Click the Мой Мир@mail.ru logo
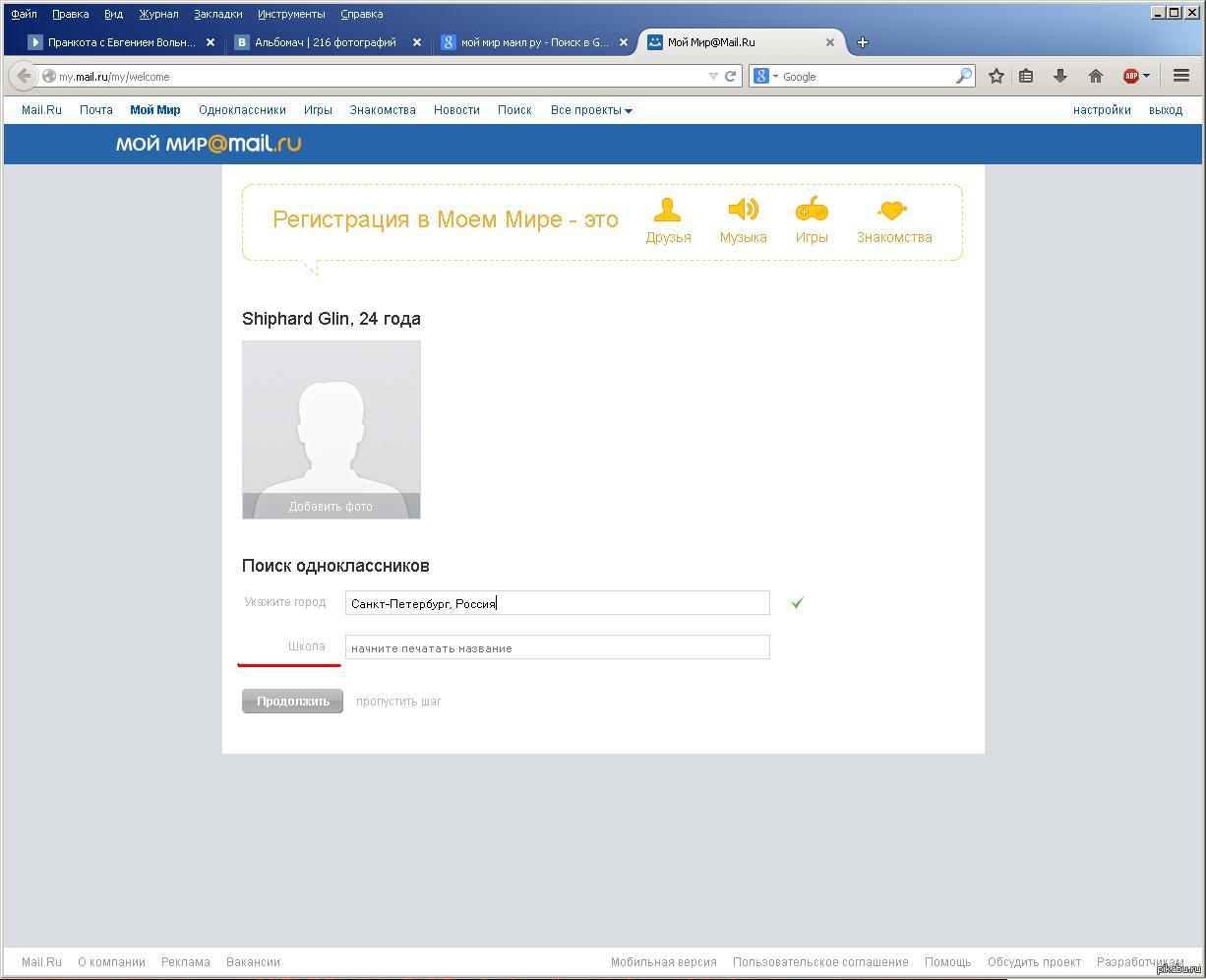This screenshot has width=1206, height=980. point(209,144)
